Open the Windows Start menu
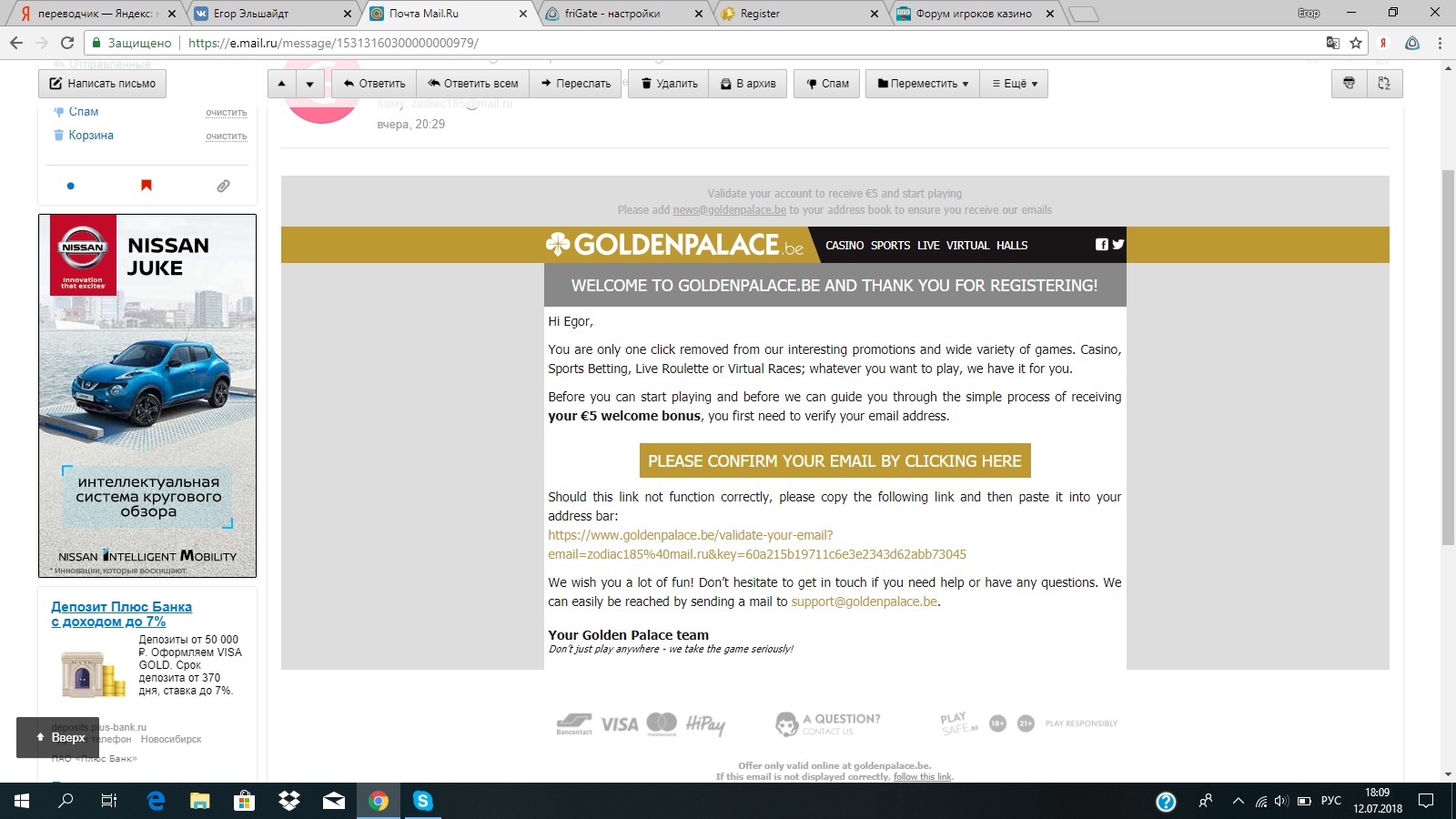 click(x=22, y=801)
